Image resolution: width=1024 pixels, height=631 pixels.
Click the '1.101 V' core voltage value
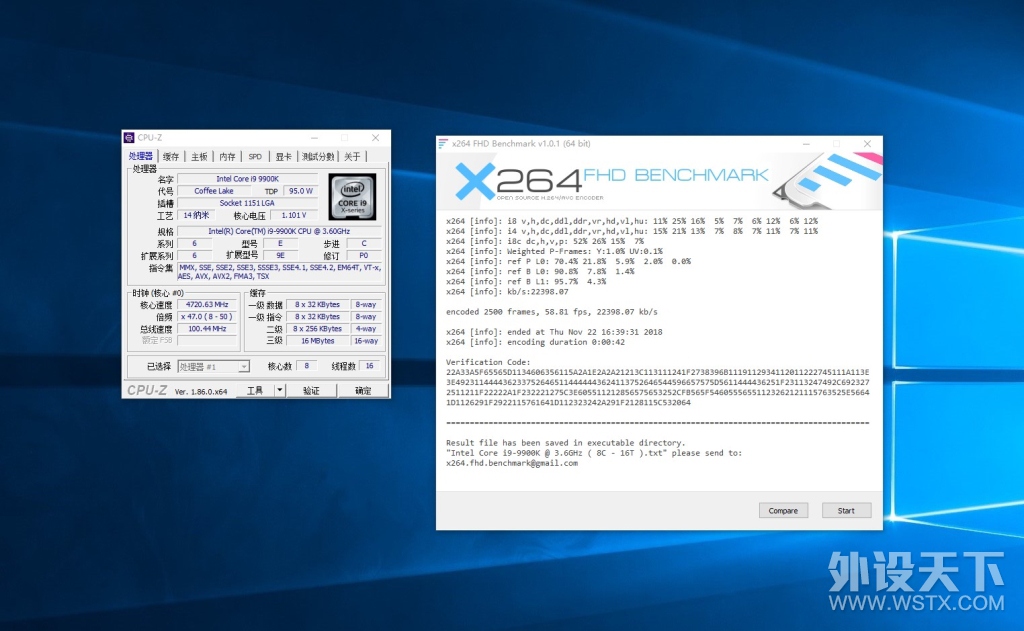point(294,215)
